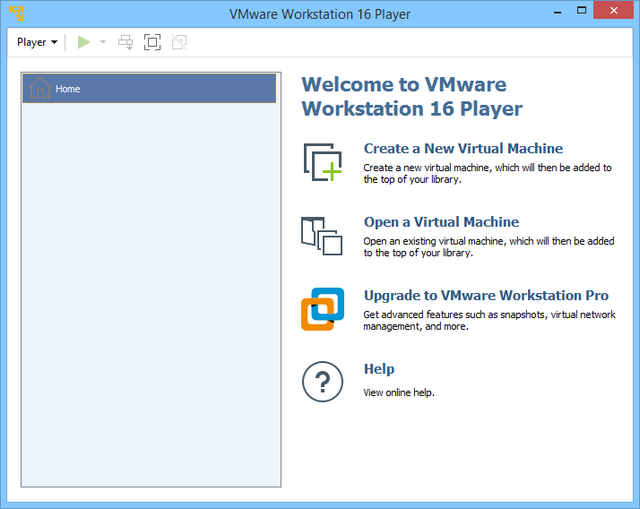
Task: Open the Player menu
Action: (37, 42)
